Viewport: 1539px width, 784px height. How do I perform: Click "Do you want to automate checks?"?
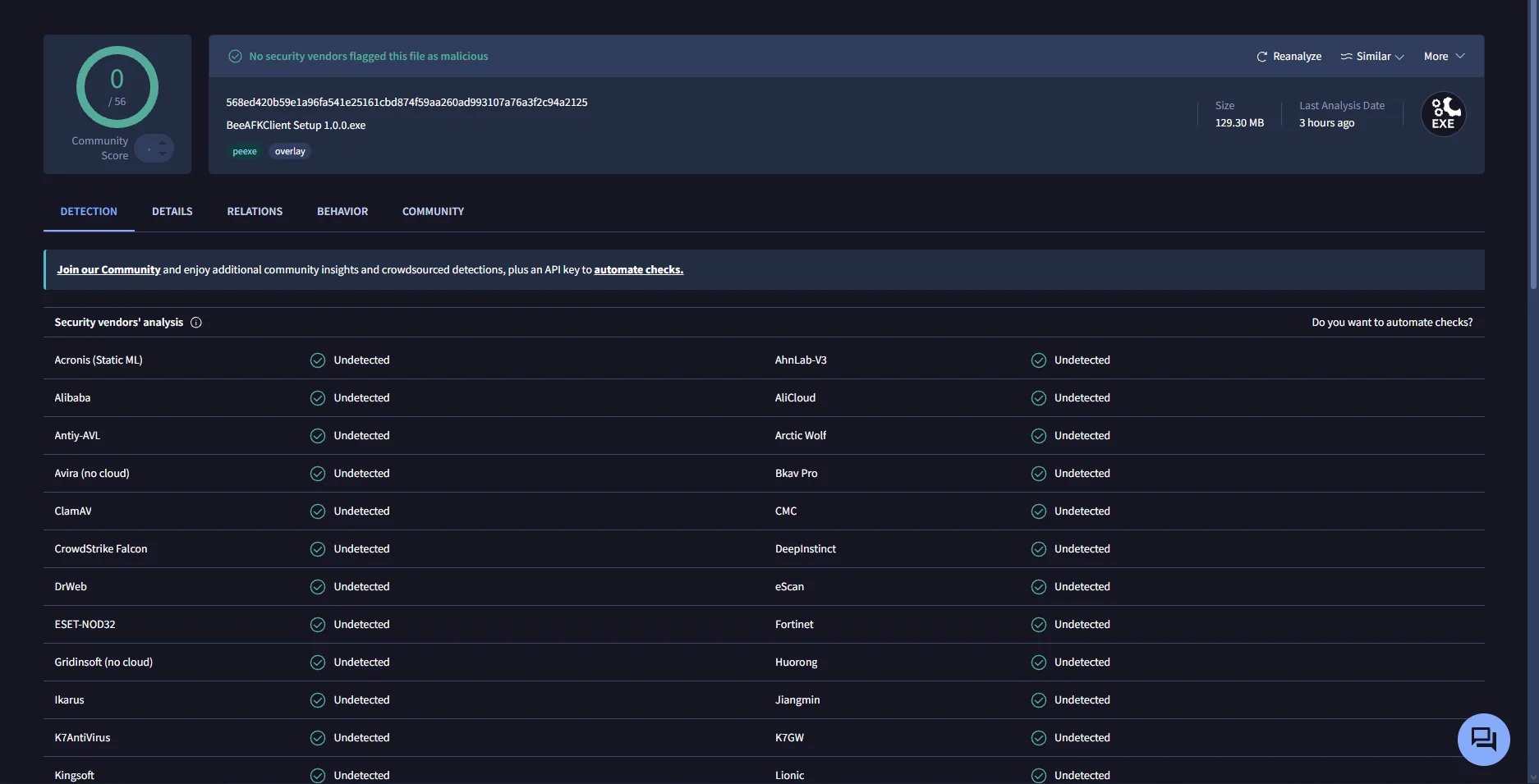pos(1392,323)
